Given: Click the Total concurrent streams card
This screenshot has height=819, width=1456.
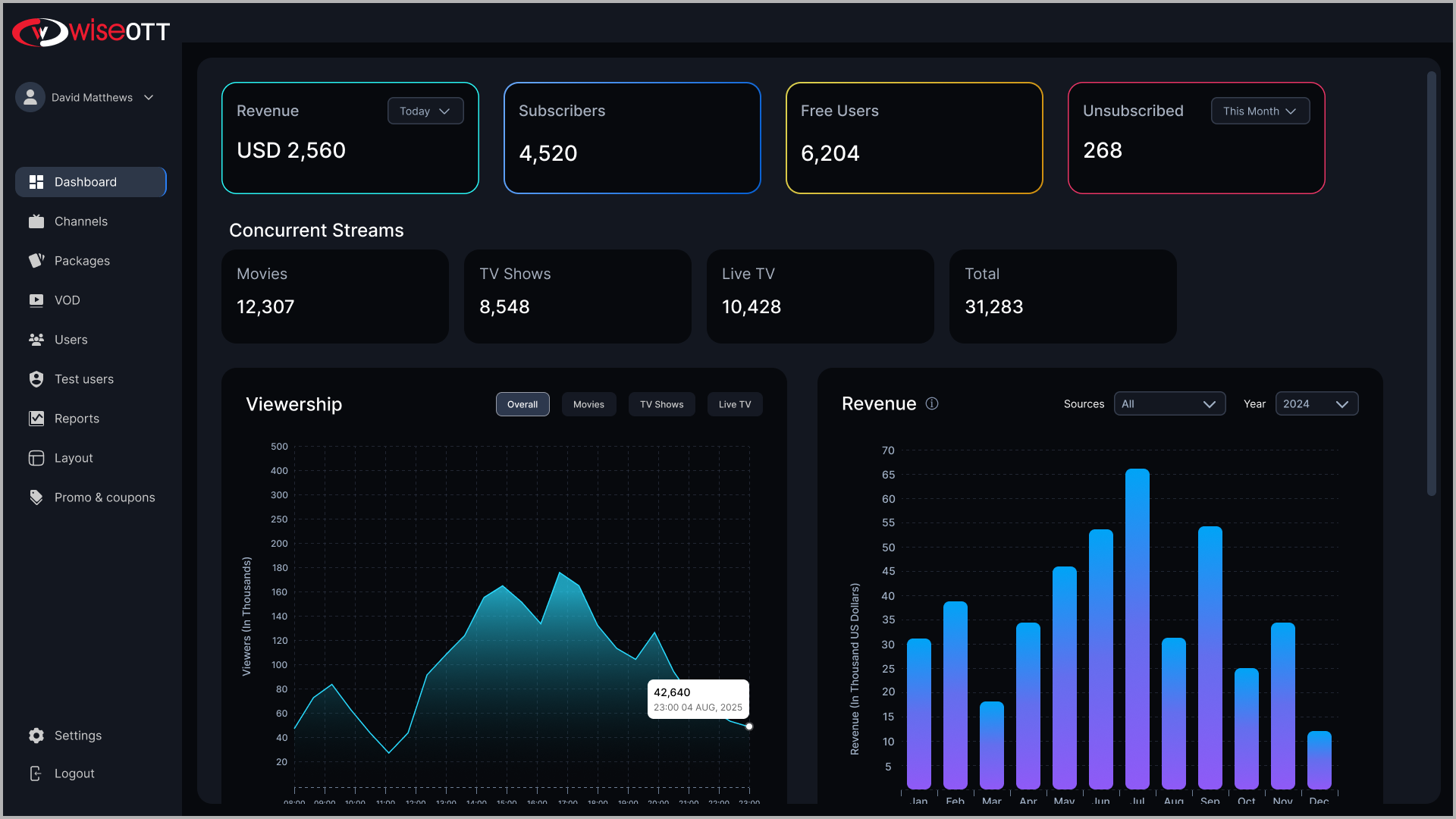Looking at the screenshot, I should [1063, 297].
